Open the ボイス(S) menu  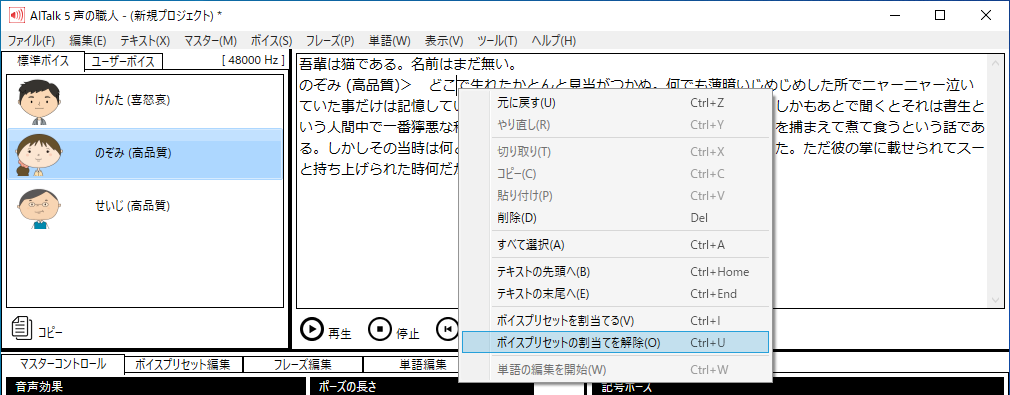tap(271, 41)
